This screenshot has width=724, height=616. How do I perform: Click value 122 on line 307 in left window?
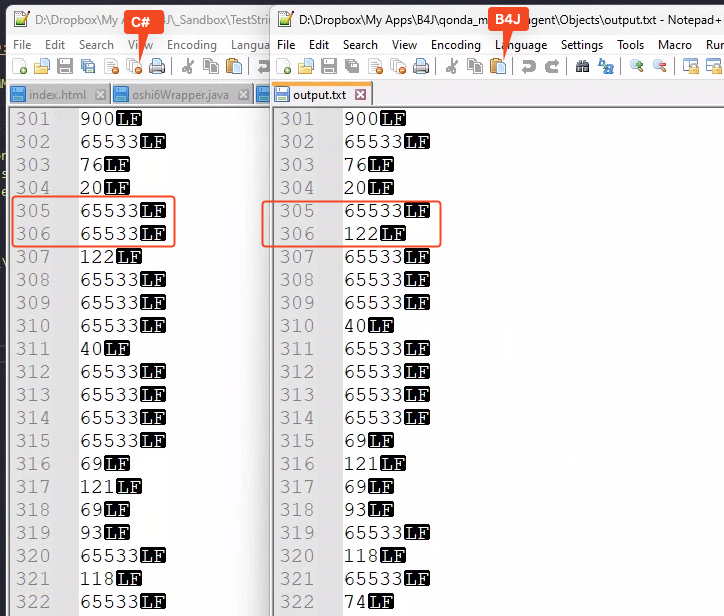97,257
